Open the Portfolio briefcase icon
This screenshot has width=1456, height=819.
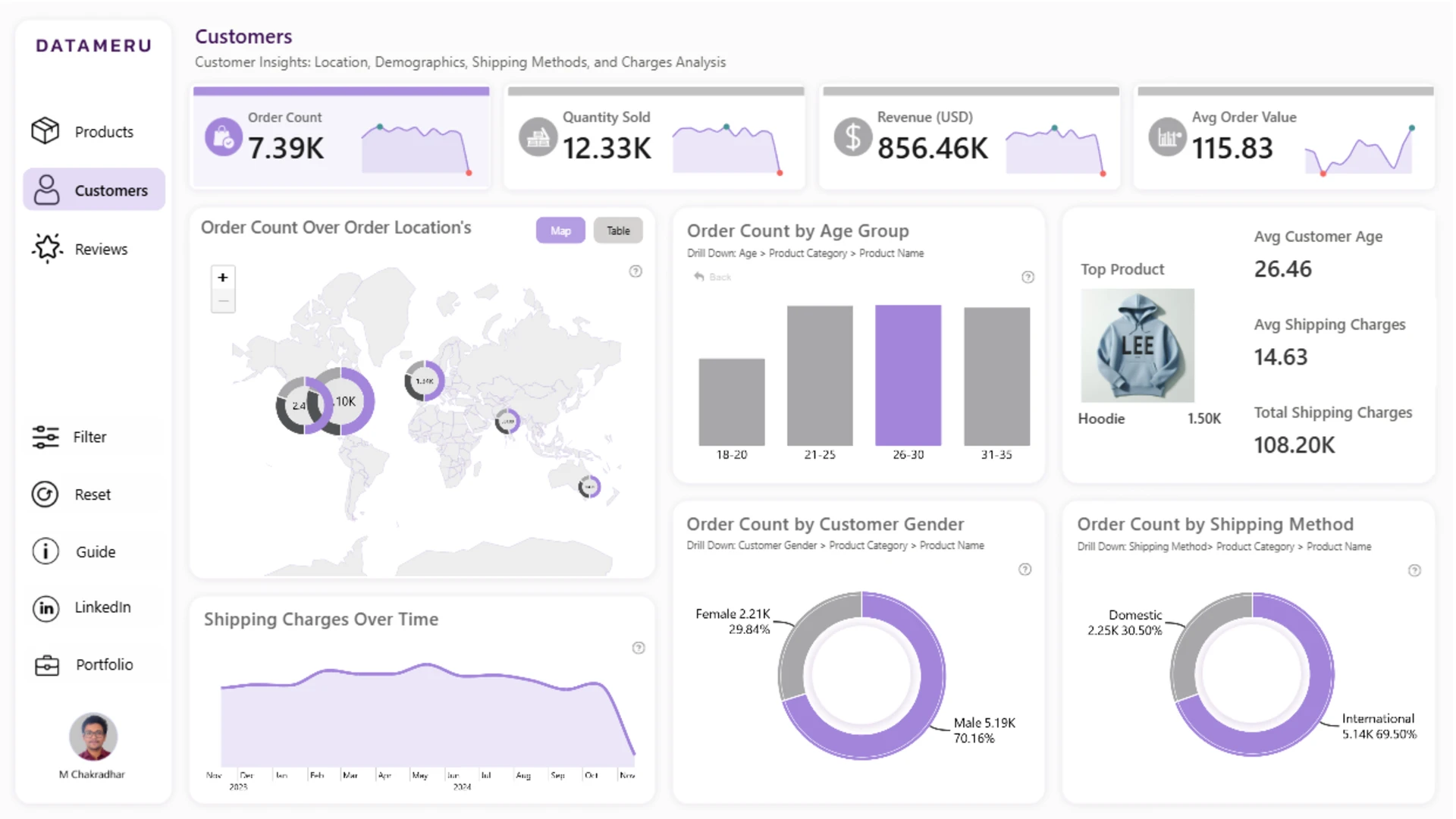click(46, 665)
